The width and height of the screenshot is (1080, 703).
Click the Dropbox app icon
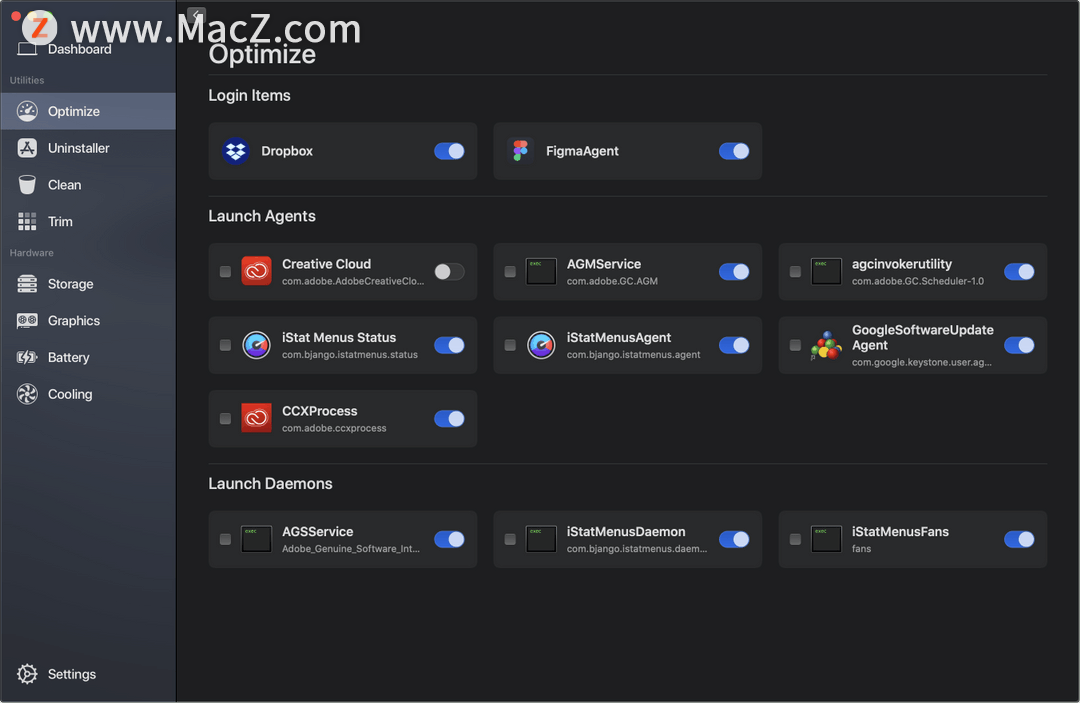[236, 151]
